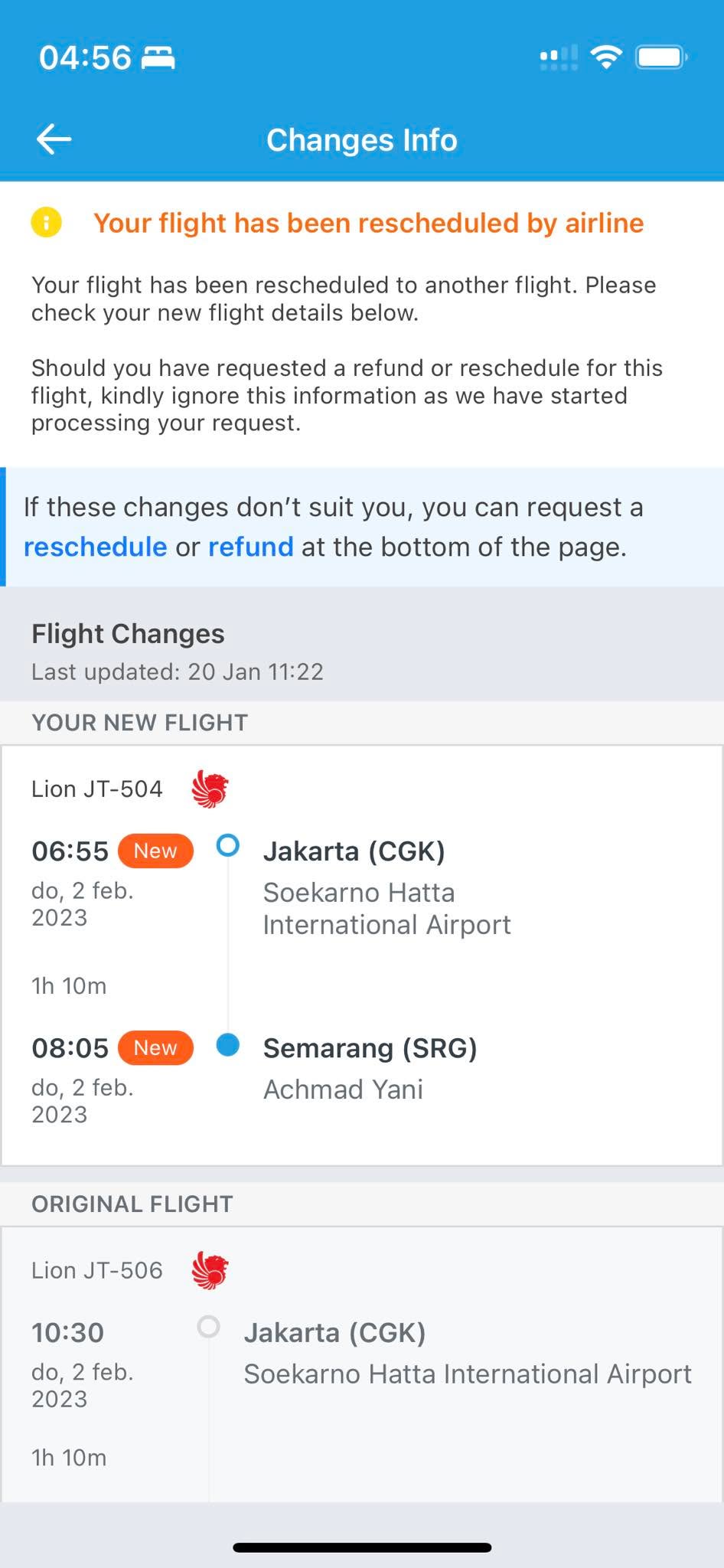This screenshot has width=724, height=1568.
Task: Tap the battery status icon
Action: (x=661, y=57)
